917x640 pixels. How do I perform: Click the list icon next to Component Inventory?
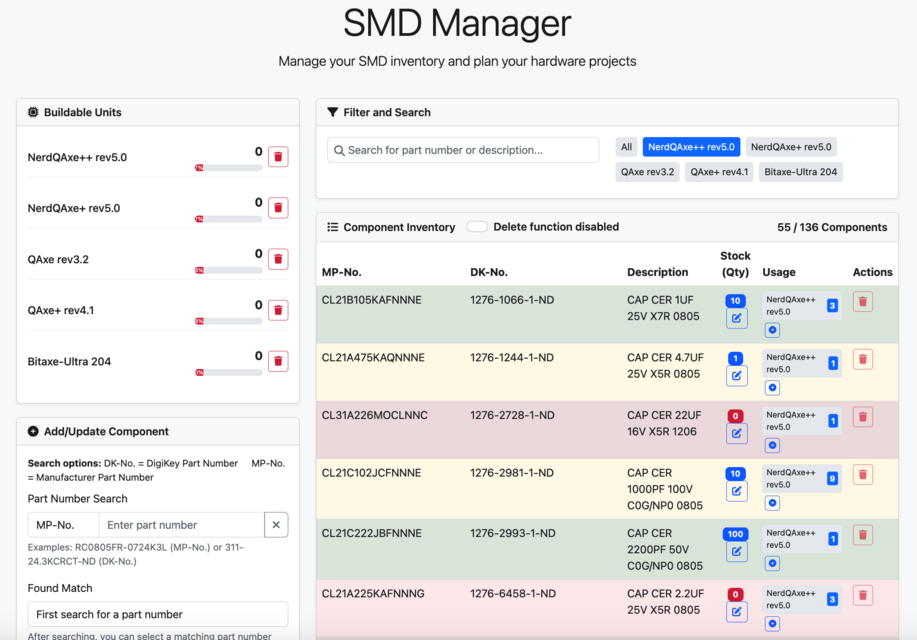click(332, 227)
